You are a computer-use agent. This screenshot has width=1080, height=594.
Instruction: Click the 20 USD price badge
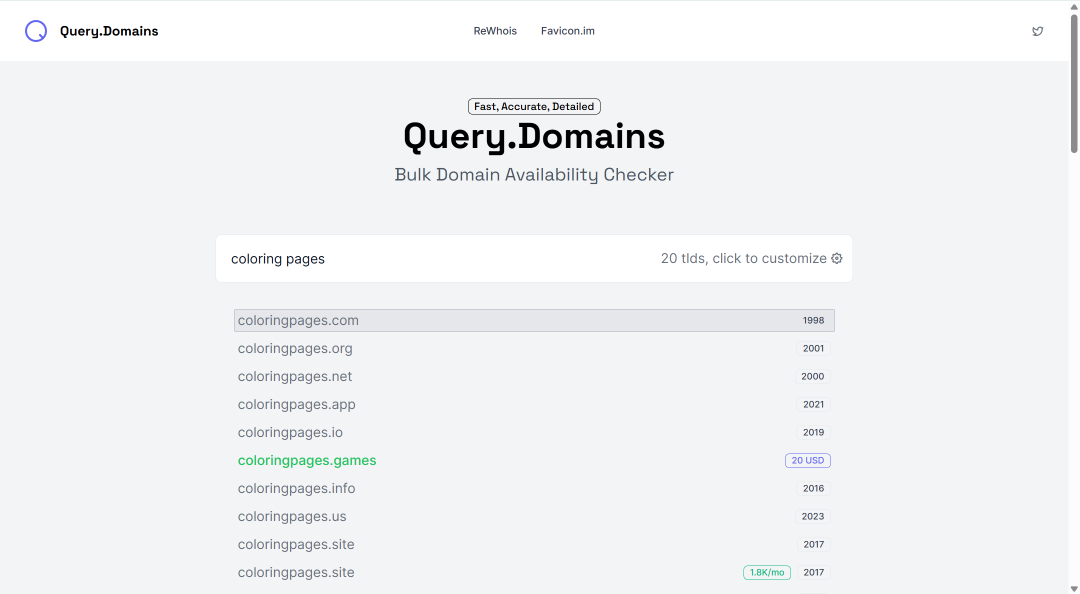807,460
